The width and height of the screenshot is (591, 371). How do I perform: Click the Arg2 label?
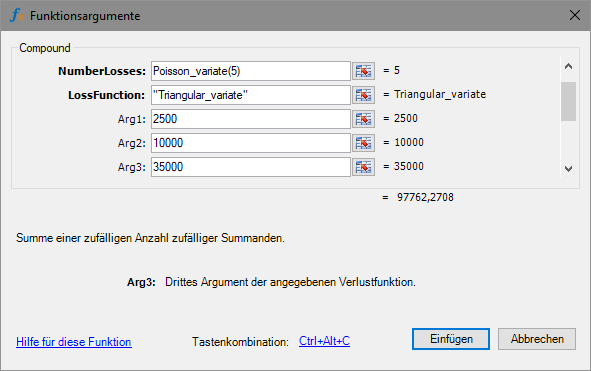pos(132,143)
